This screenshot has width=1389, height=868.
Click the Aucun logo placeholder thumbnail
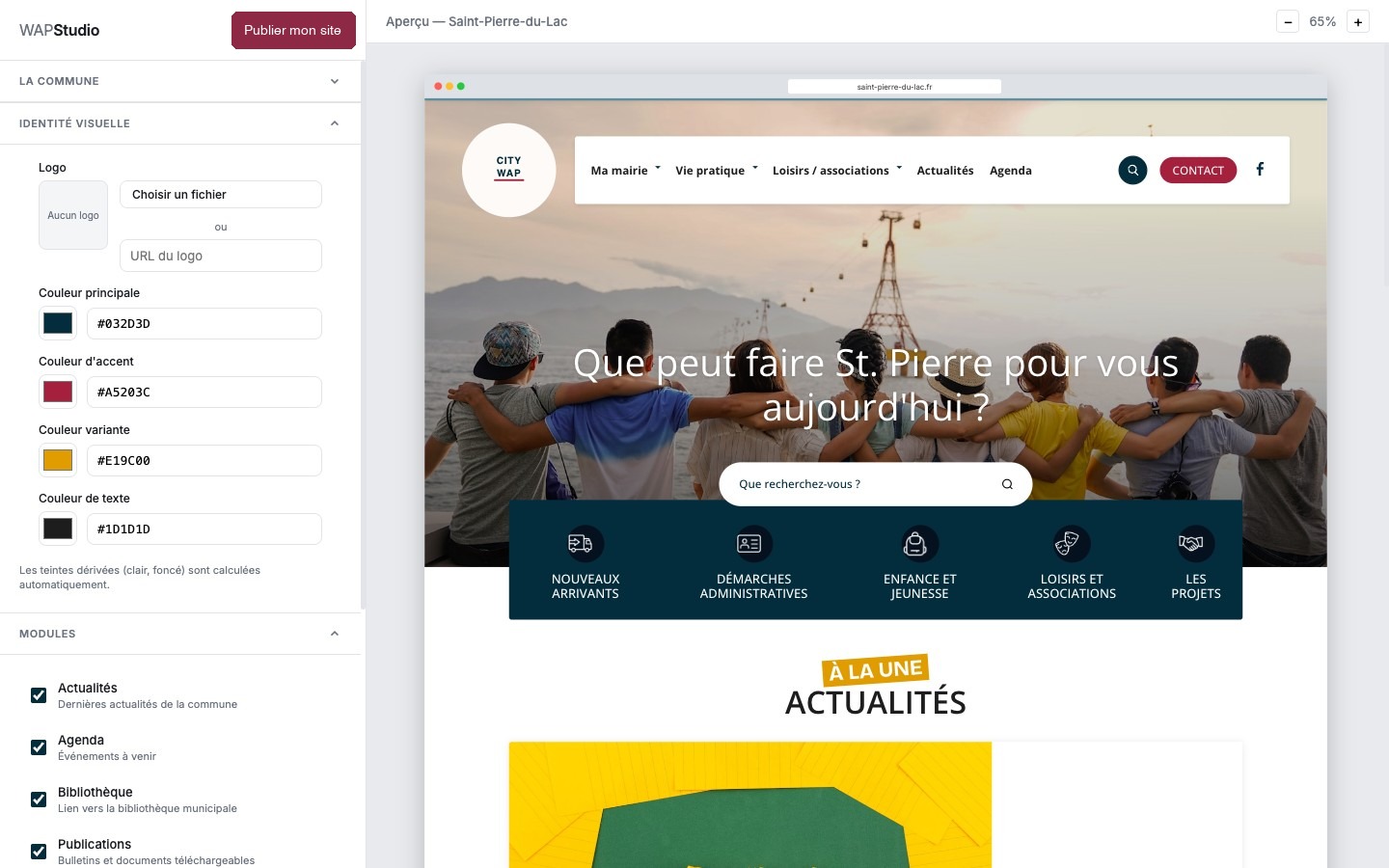pos(73,215)
